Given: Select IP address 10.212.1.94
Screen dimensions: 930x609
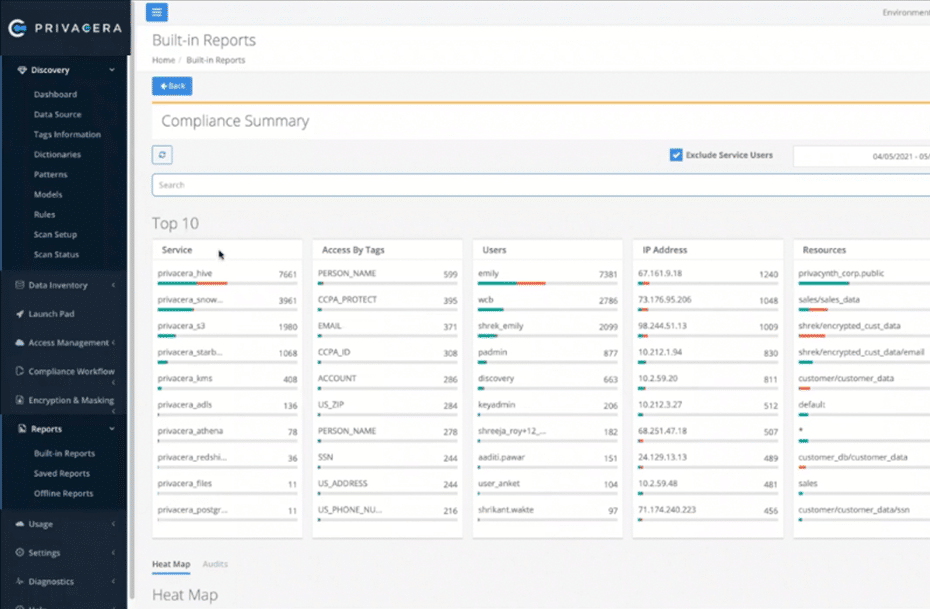Looking at the screenshot, I should pyautogui.click(x=708, y=356).
